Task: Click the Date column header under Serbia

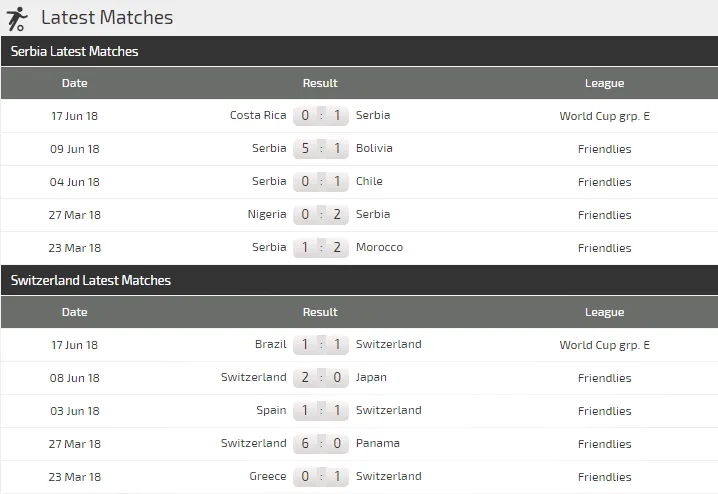Action: coord(75,83)
